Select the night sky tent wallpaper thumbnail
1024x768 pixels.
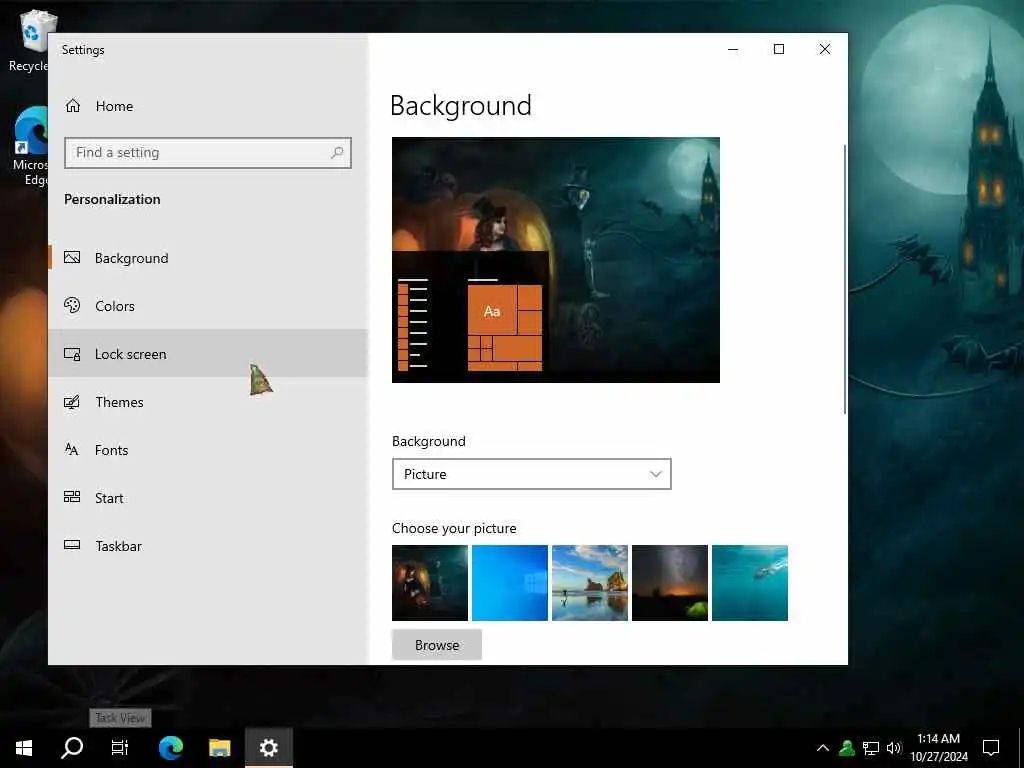tap(669, 583)
